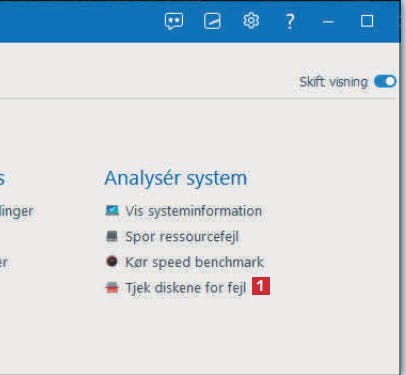Screen dimensions: 406x375
Task: Maximize the application window
Action: [367, 21]
